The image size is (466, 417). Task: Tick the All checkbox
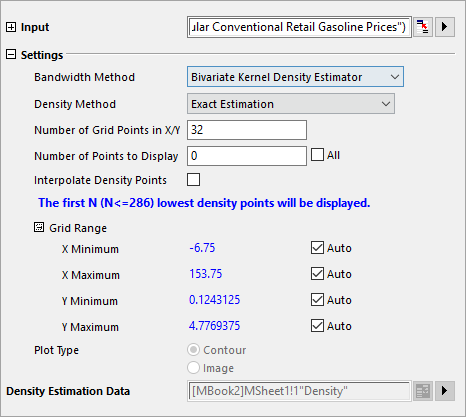pyautogui.click(x=317, y=155)
